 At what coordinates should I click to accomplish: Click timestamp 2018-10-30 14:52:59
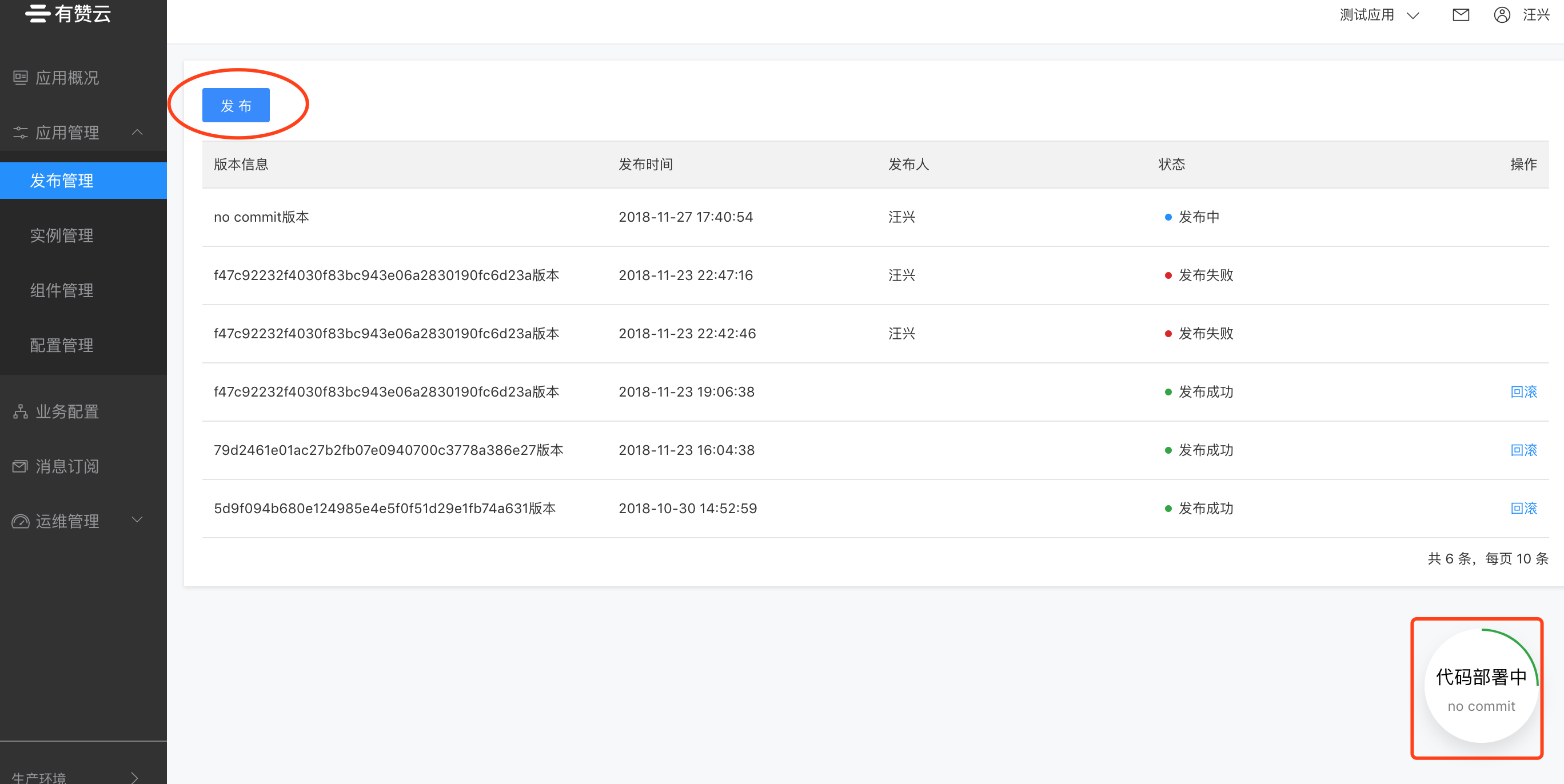point(688,509)
